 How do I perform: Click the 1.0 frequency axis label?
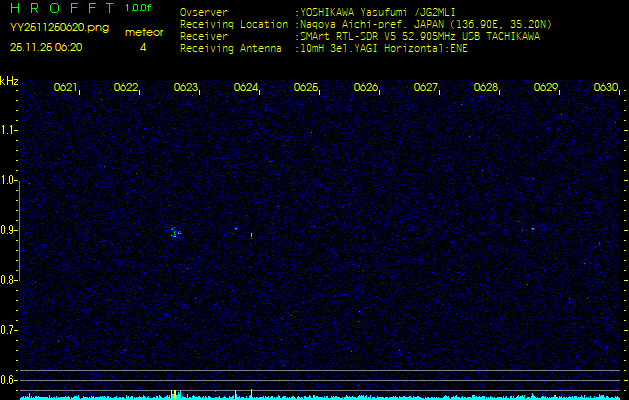[x=9, y=181]
